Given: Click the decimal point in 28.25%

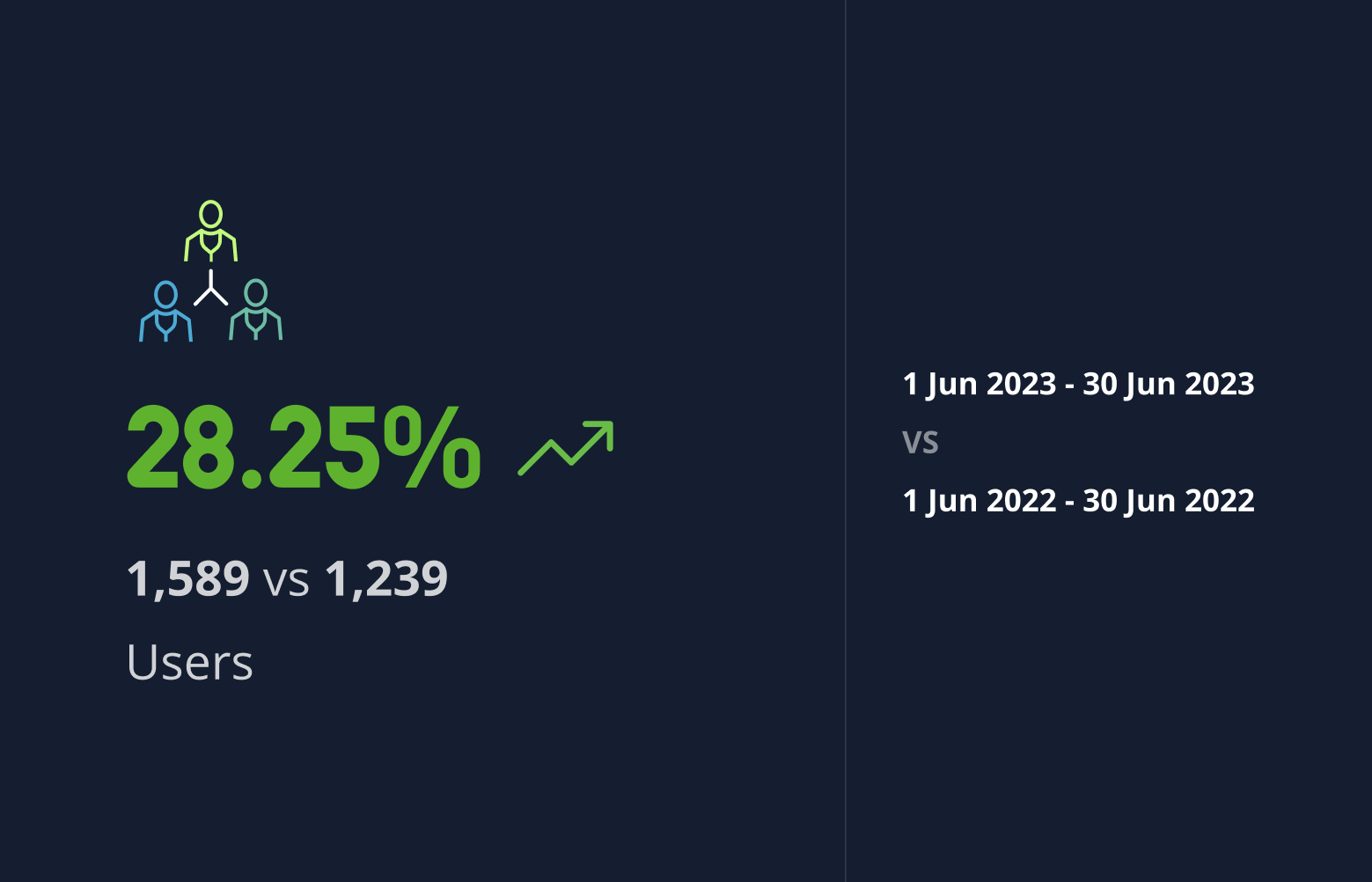Looking at the screenshot, I should 252,476.
